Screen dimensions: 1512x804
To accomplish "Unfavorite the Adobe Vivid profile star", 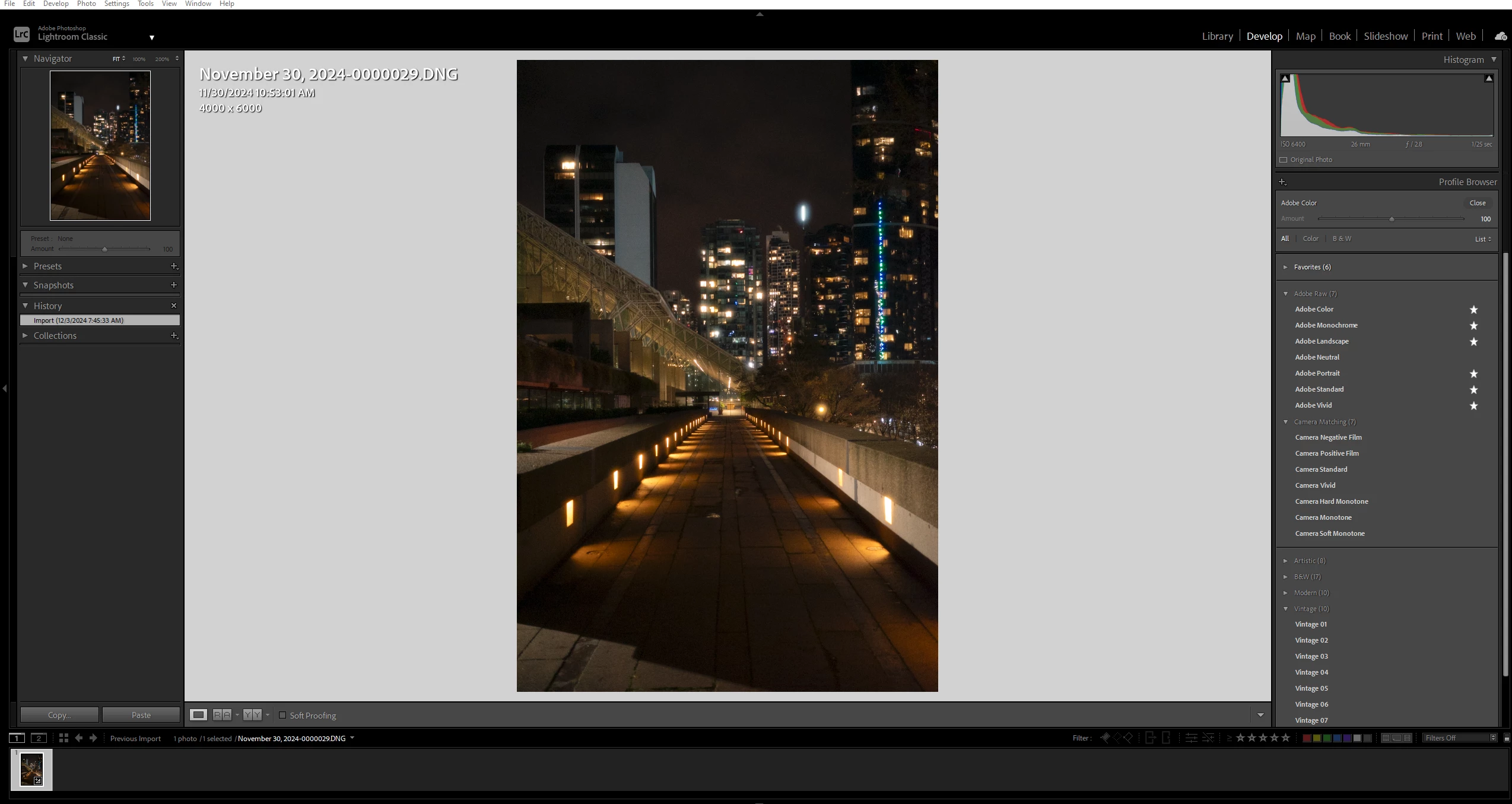I will pyautogui.click(x=1473, y=405).
